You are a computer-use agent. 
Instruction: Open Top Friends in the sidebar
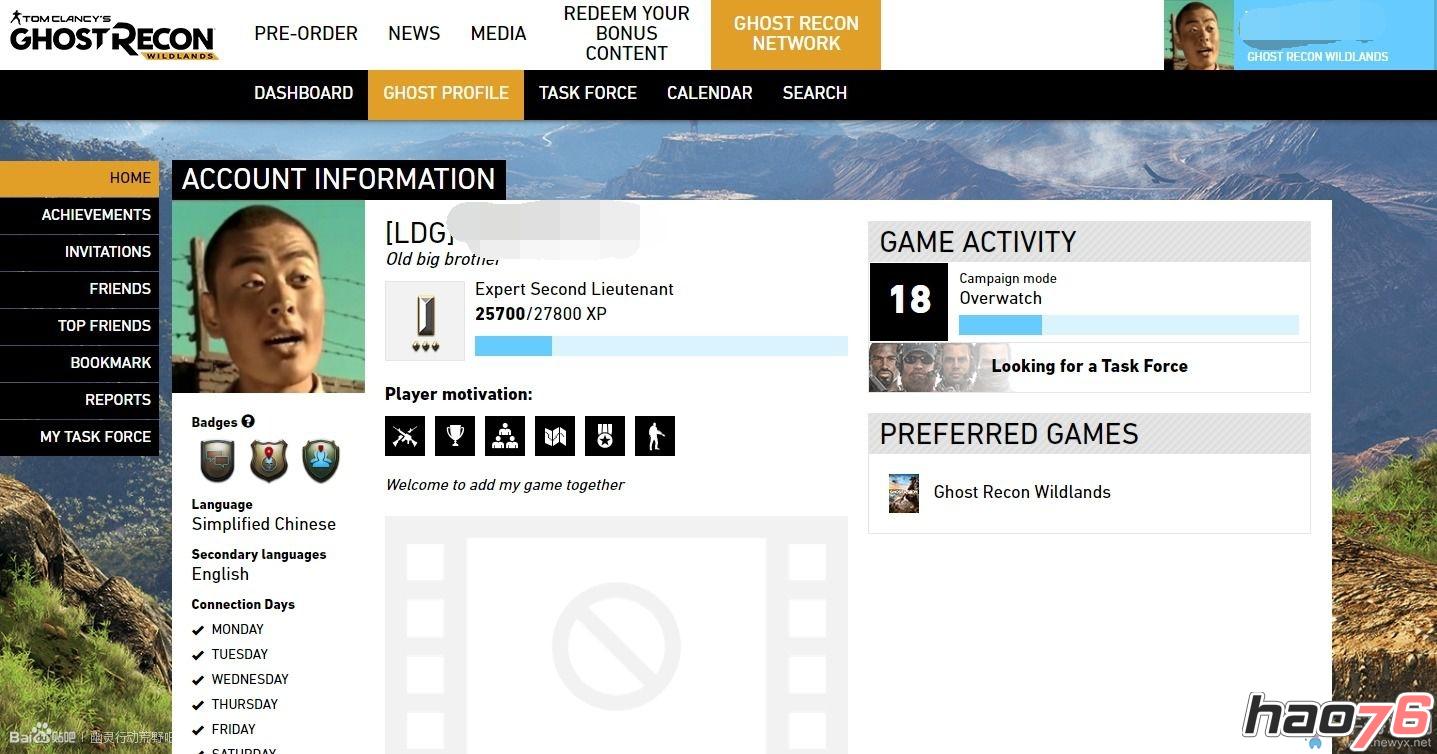pos(79,326)
